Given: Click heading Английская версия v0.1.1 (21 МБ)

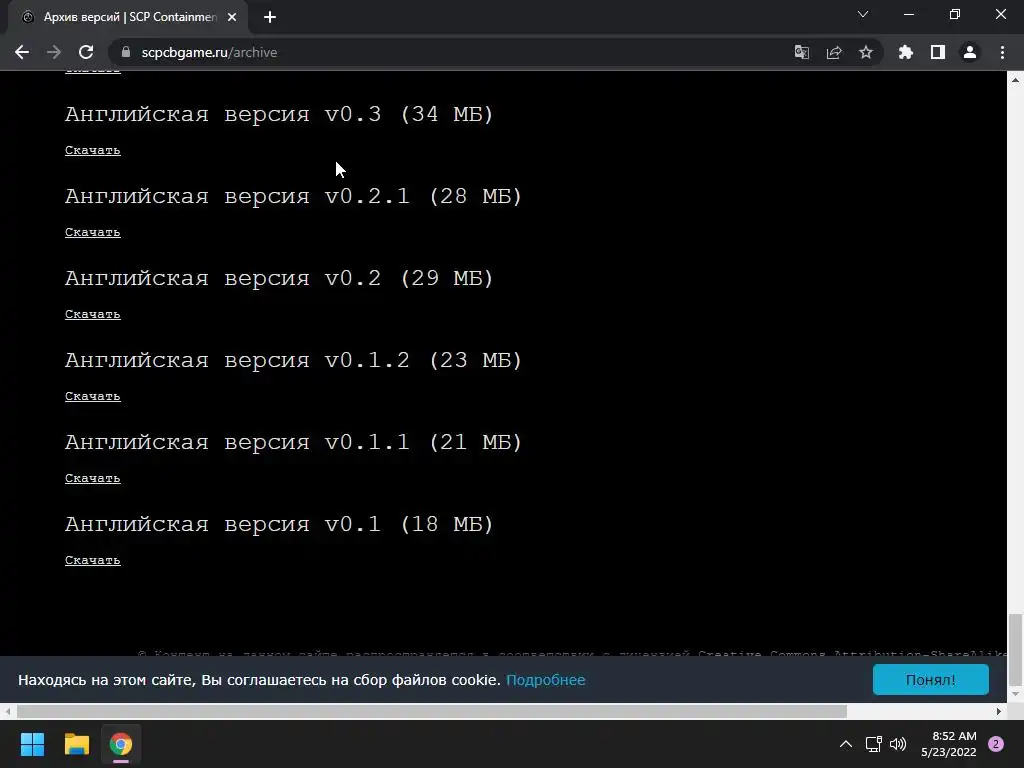Looking at the screenshot, I should [x=293, y=443].
